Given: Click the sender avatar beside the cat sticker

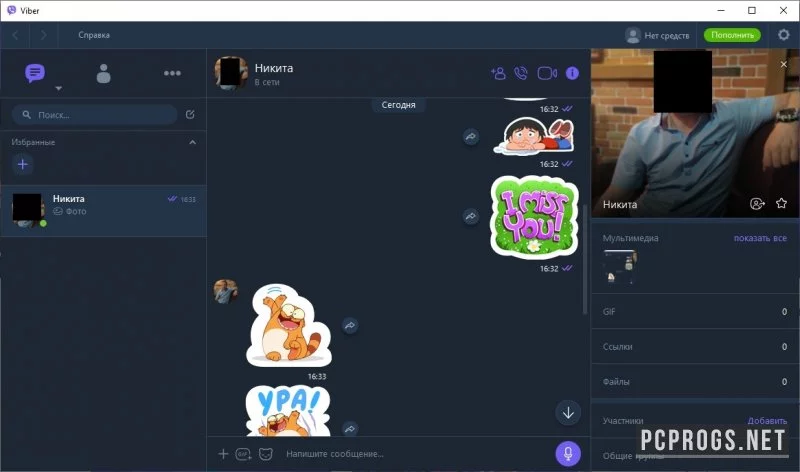Looking at the screenshot, I should [x=225, y=291].
